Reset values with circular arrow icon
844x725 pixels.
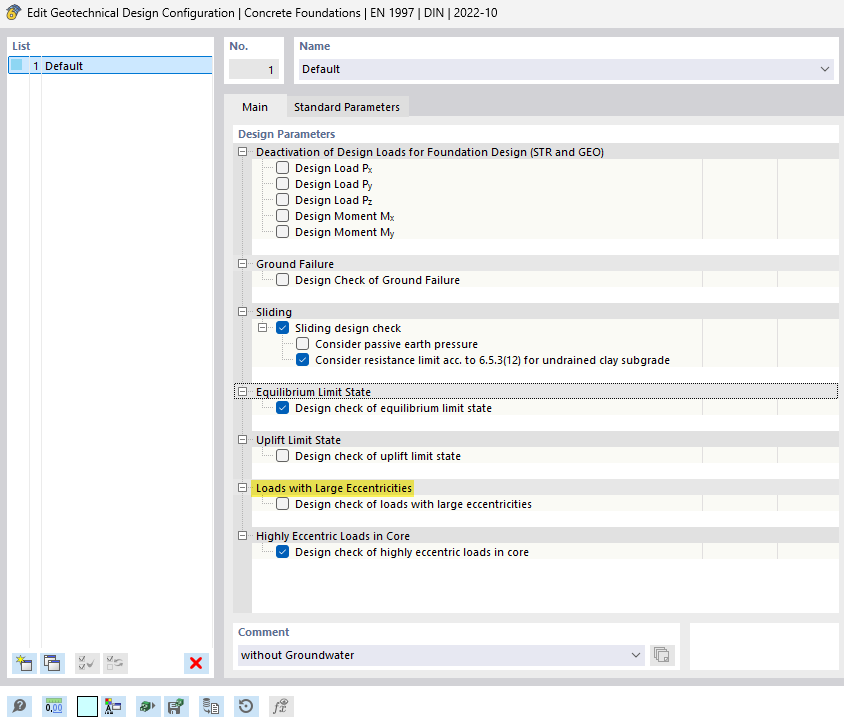coord(246,706)
